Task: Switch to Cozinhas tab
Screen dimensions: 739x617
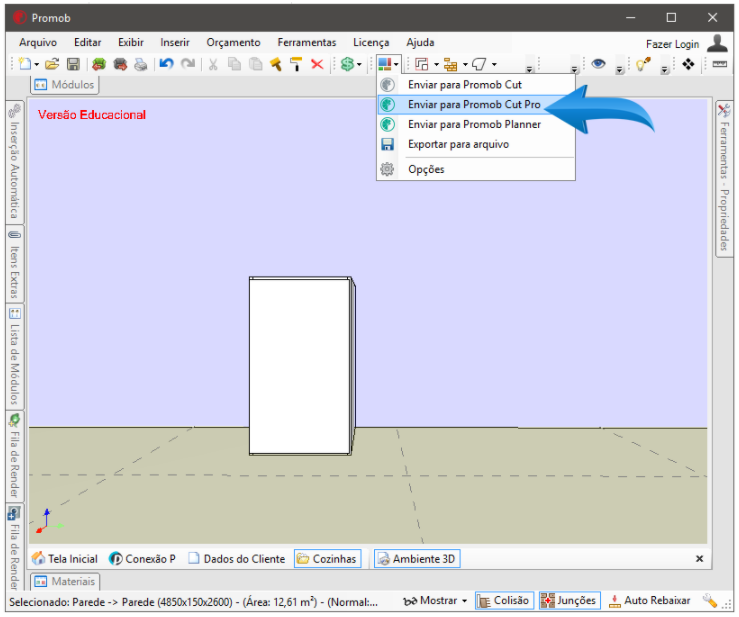Action: (328, 559)
